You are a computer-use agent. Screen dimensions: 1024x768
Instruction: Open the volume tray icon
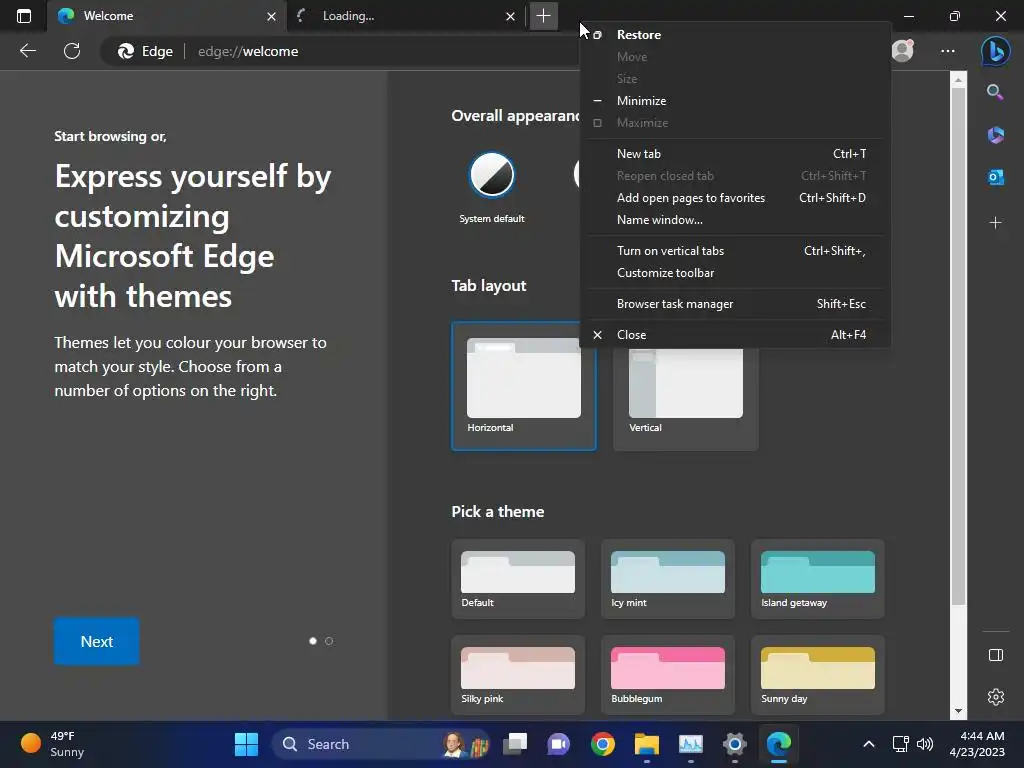pyautogui.click(x=925, y=744)
